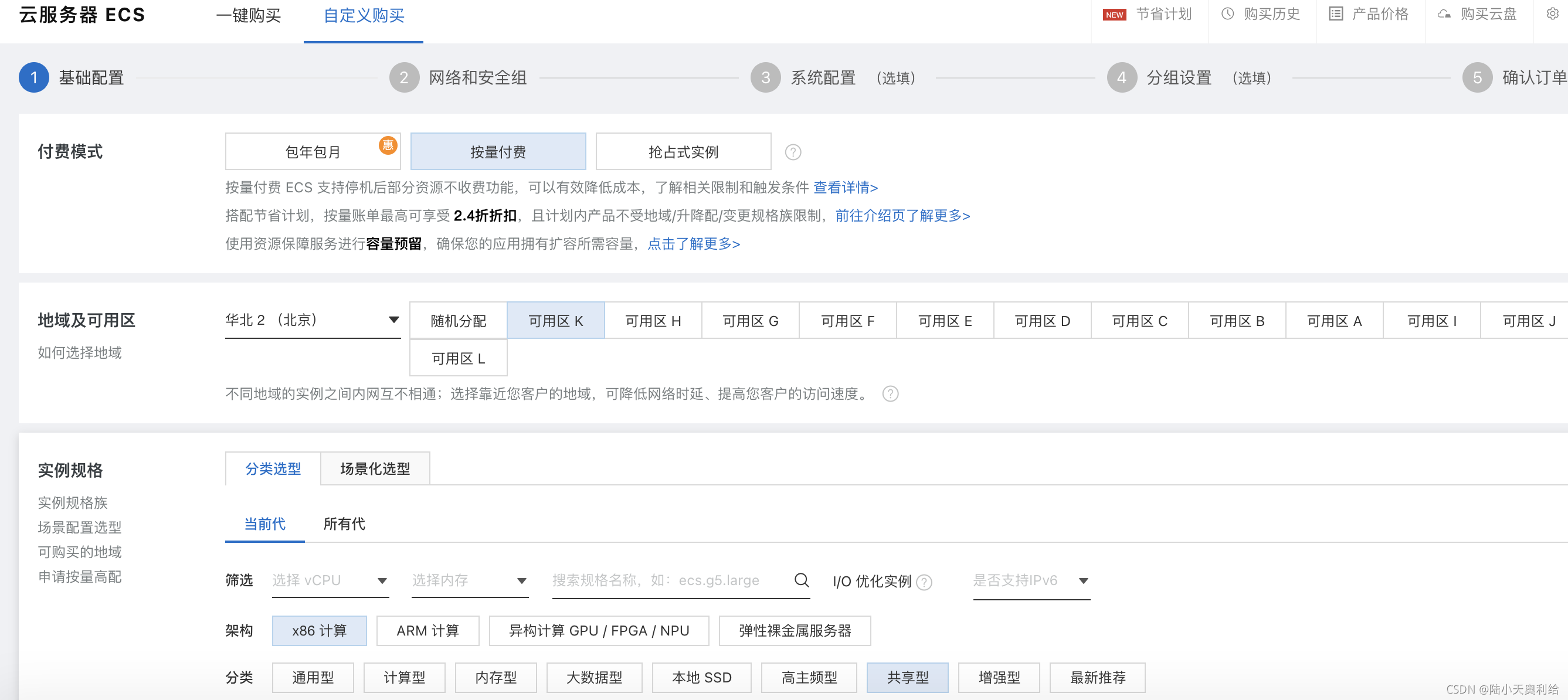1568x700 pixels.
Task: Select x86 计算 architecture
Action: pos(319,631)
